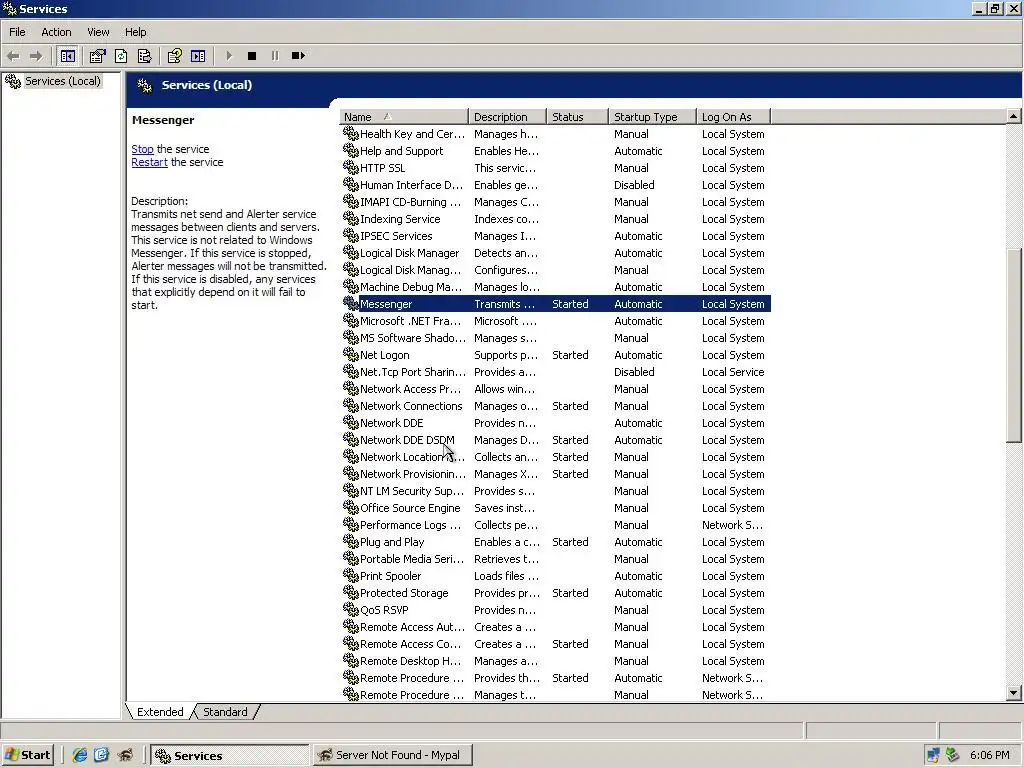This screenshot has height=768, width=1024.
Task: Select the Network Connections service
Action: [555, 406]
